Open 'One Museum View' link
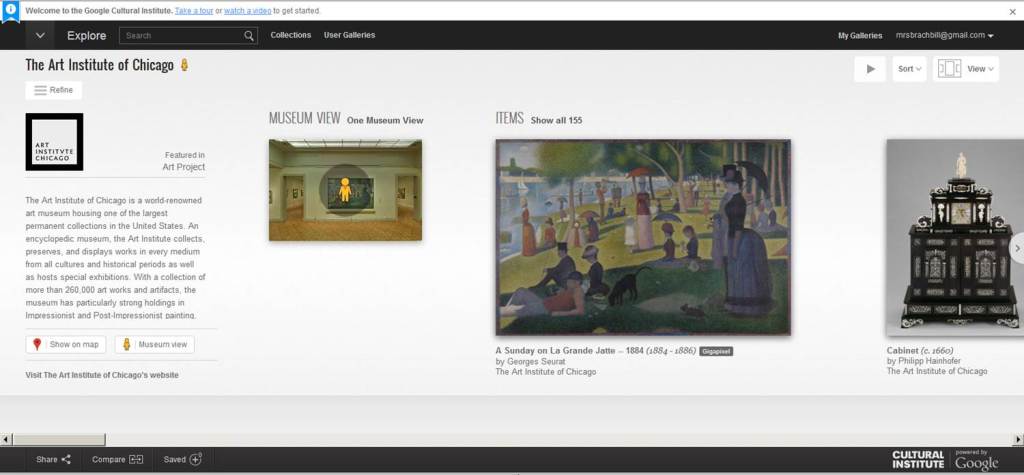 (385, 120)
